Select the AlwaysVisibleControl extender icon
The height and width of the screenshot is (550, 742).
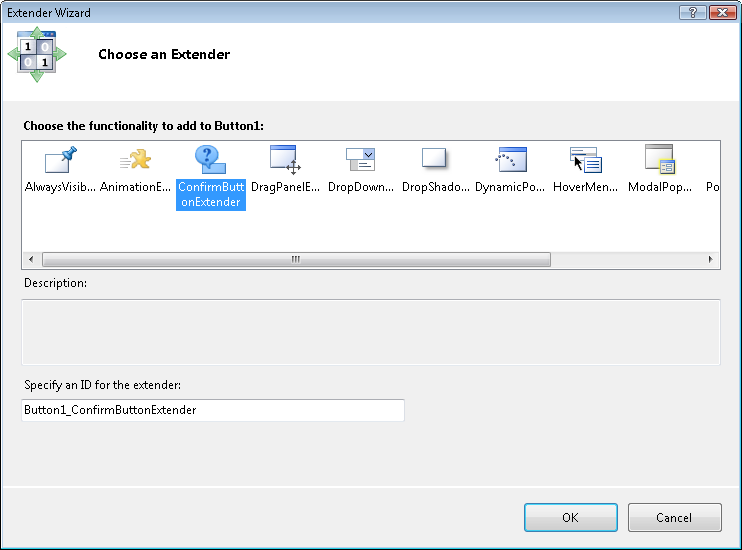pos(61,160)
